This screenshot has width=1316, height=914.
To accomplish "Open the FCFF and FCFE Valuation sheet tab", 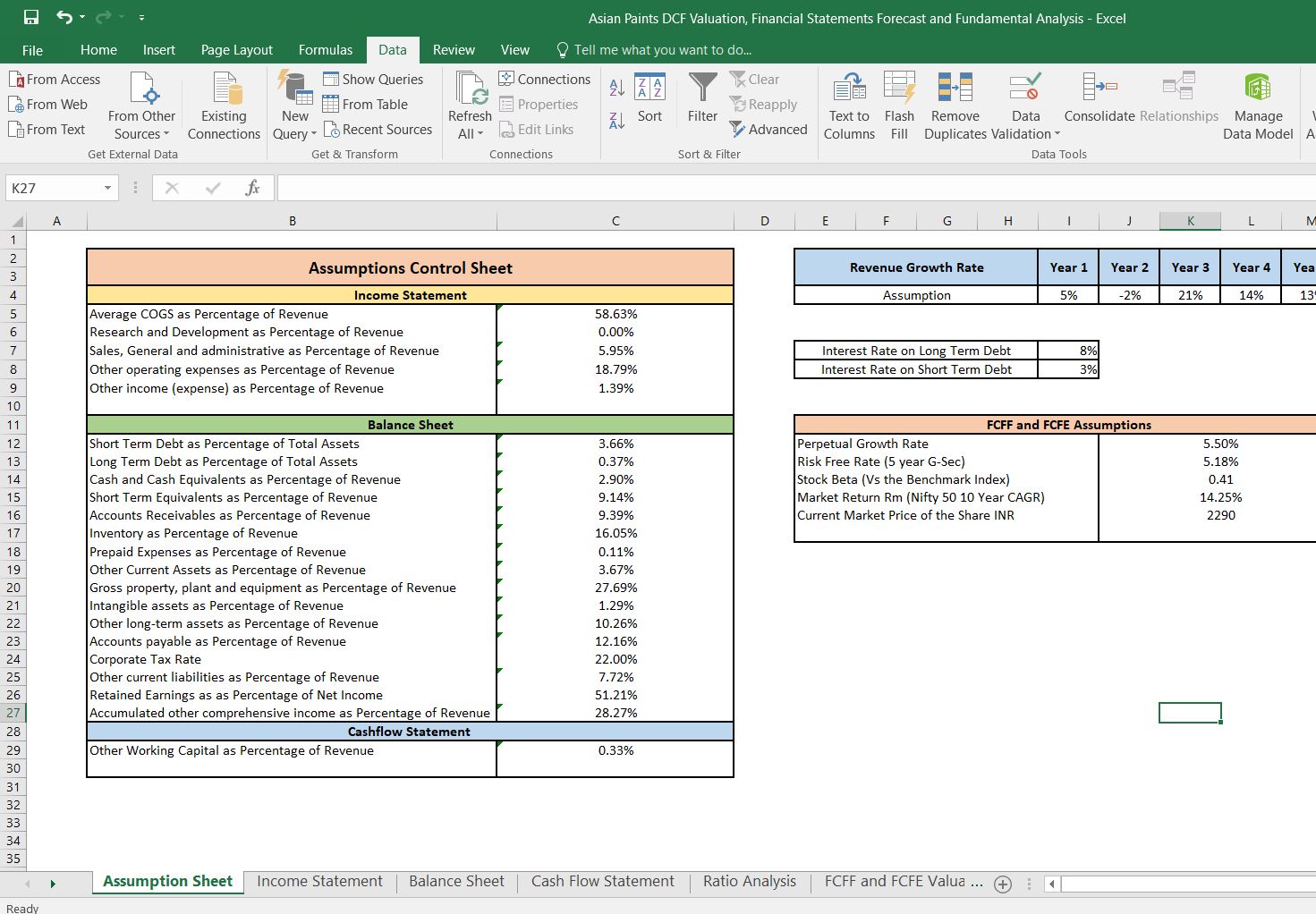I will point(904,882).
